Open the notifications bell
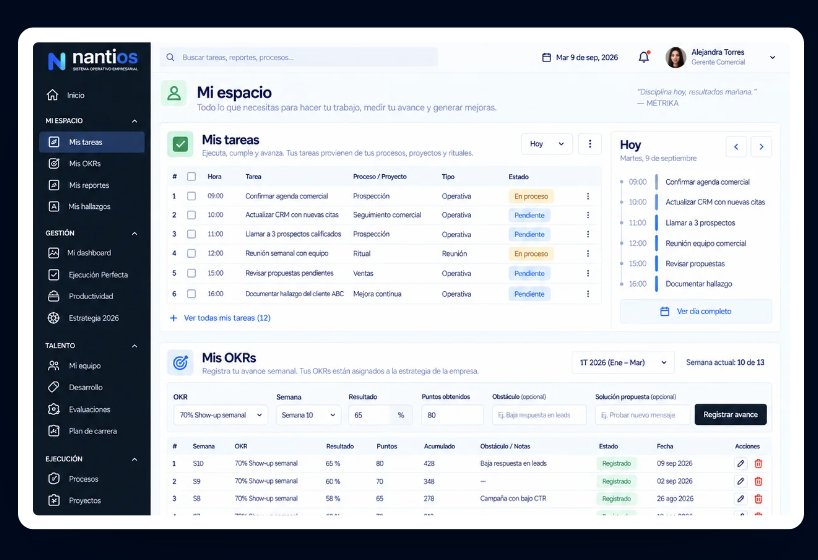The width and height of the screenshot is (818, 560). 644,57
